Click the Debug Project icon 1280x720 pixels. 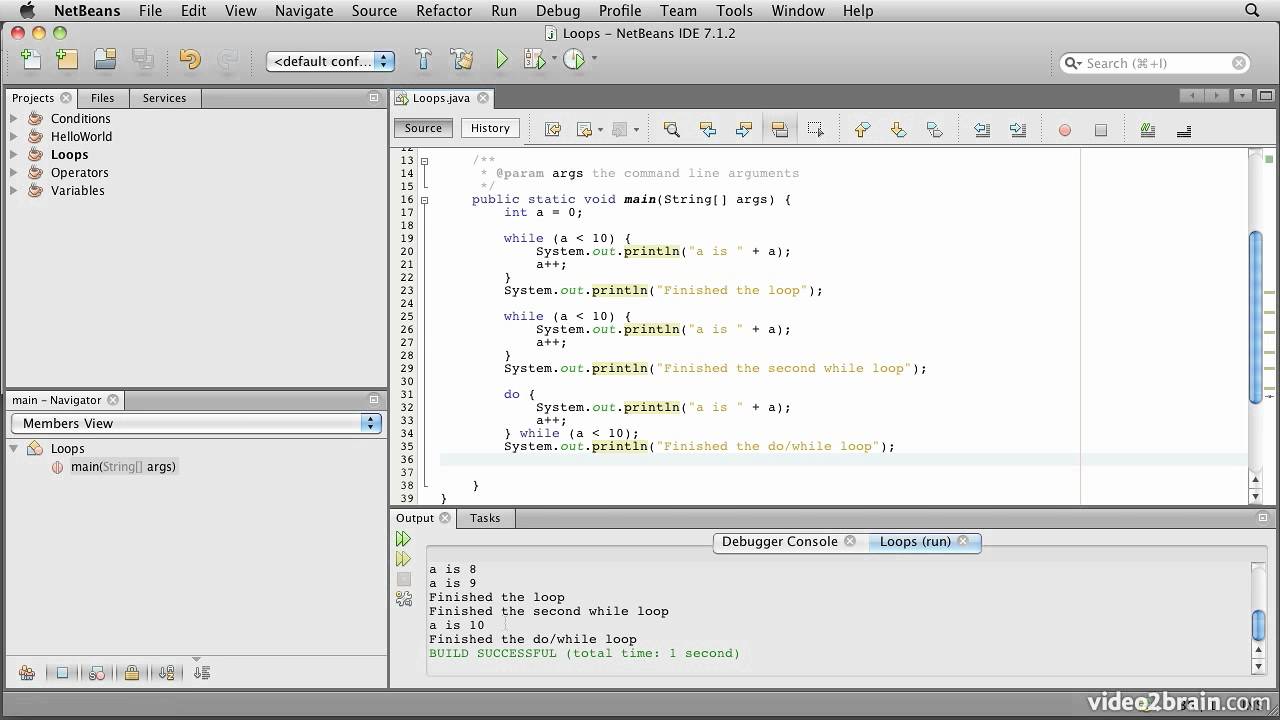(x=535, y=60)
